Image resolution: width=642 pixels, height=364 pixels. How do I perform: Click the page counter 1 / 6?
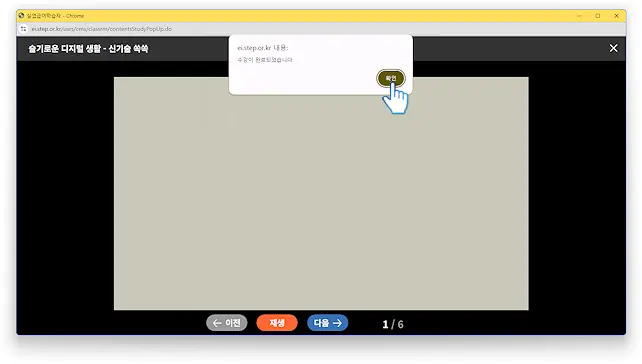[x=393, y=324]
